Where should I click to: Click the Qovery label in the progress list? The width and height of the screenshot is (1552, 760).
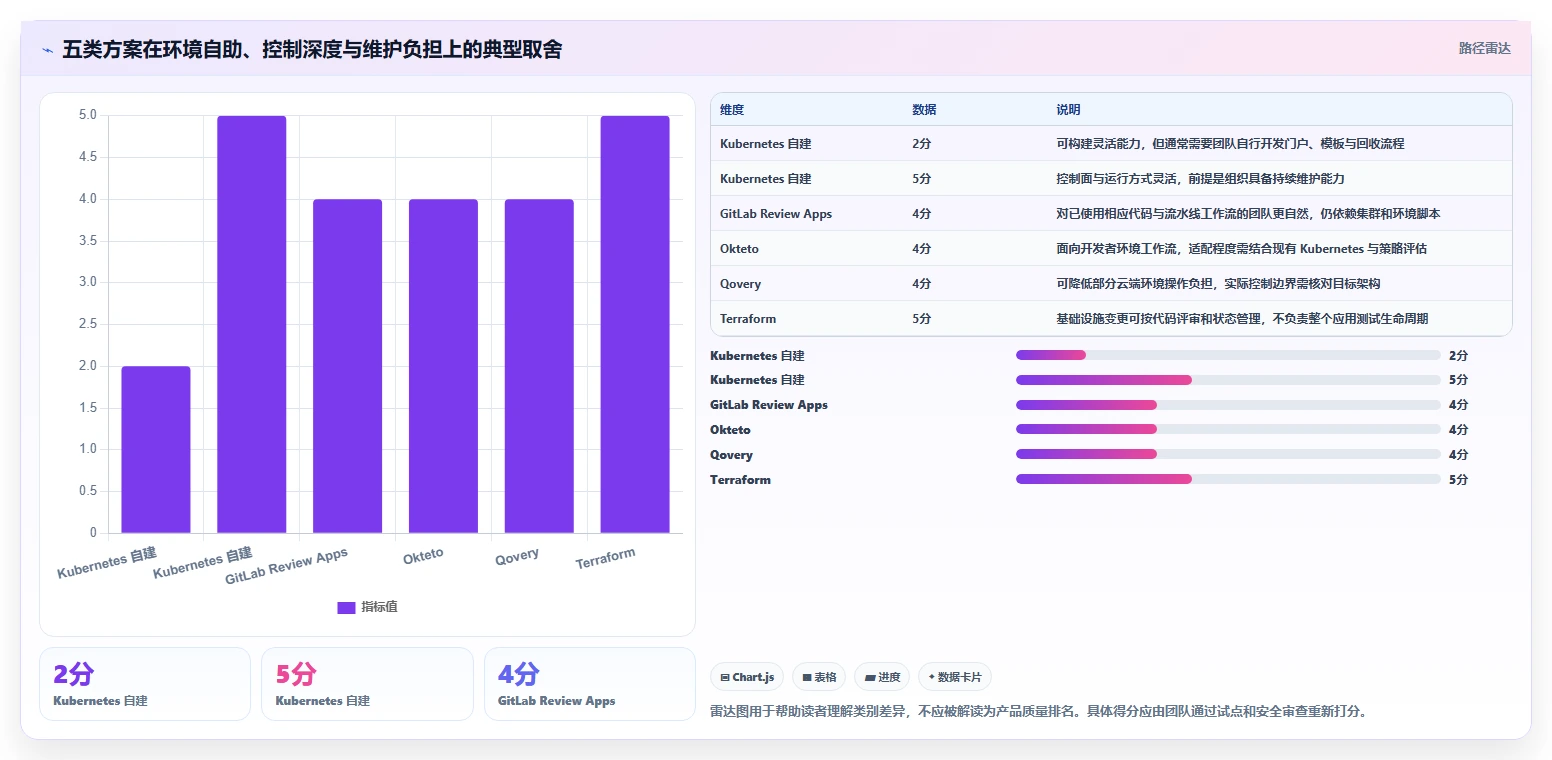coord(731,455)
